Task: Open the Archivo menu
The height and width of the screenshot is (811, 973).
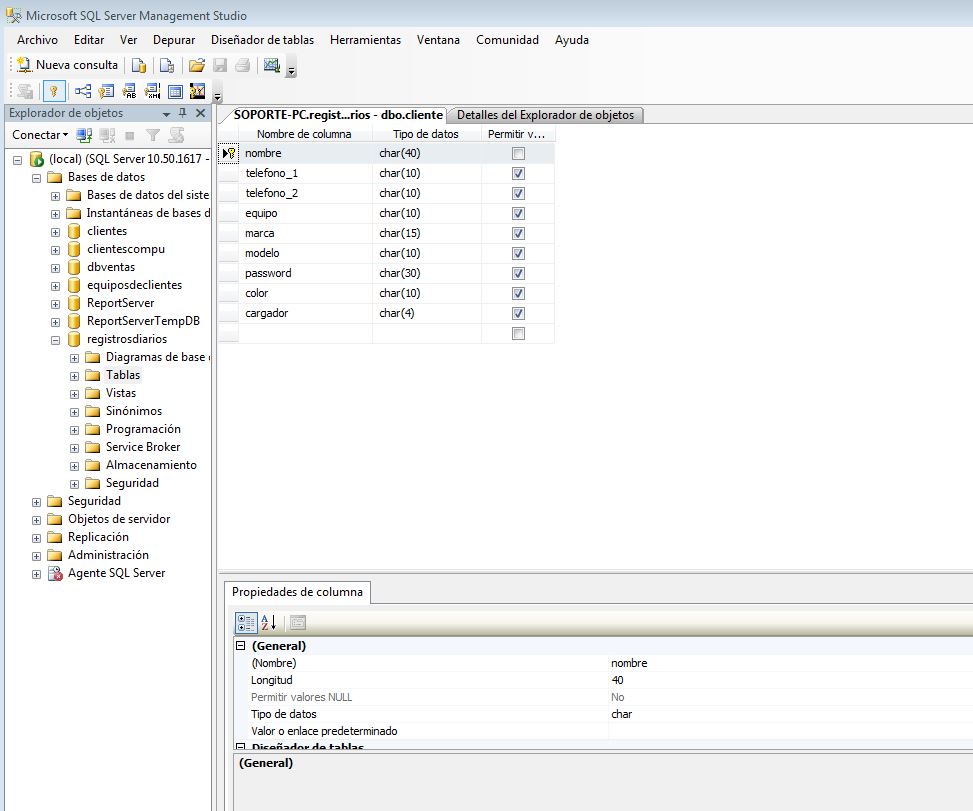Action: coord(37,40)
